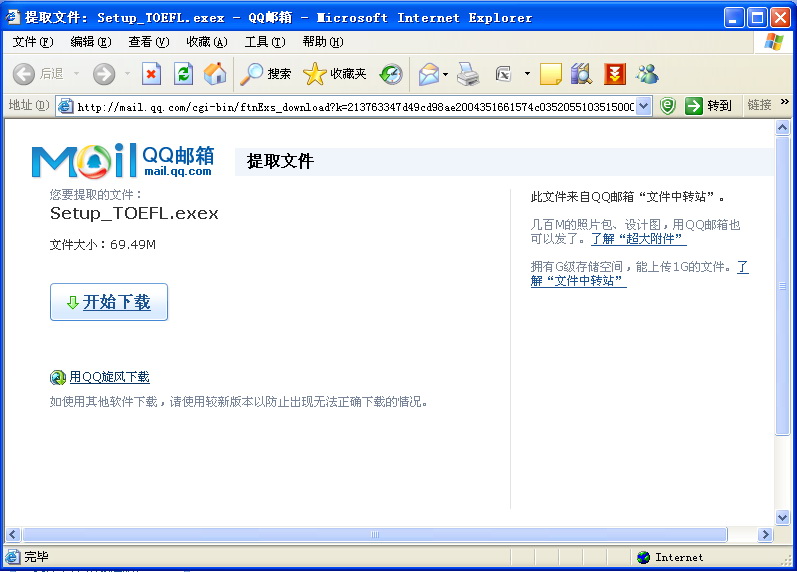Viewport: 797px width, 572px height.
Task: Open the Mail button dropdown arrow
Action: (446, 74)
